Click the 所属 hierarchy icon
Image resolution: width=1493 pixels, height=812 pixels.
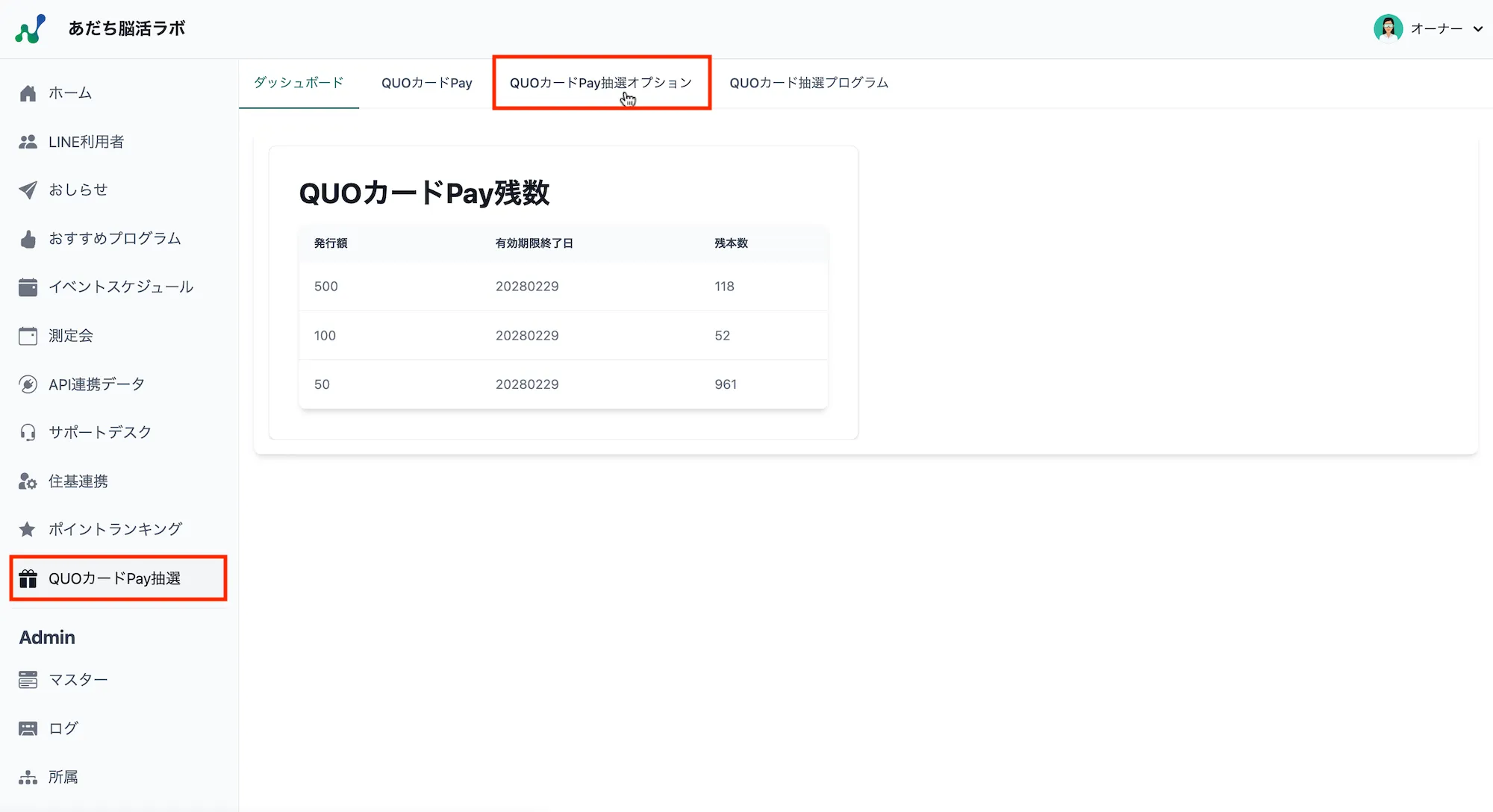click(x=28, y=776)
